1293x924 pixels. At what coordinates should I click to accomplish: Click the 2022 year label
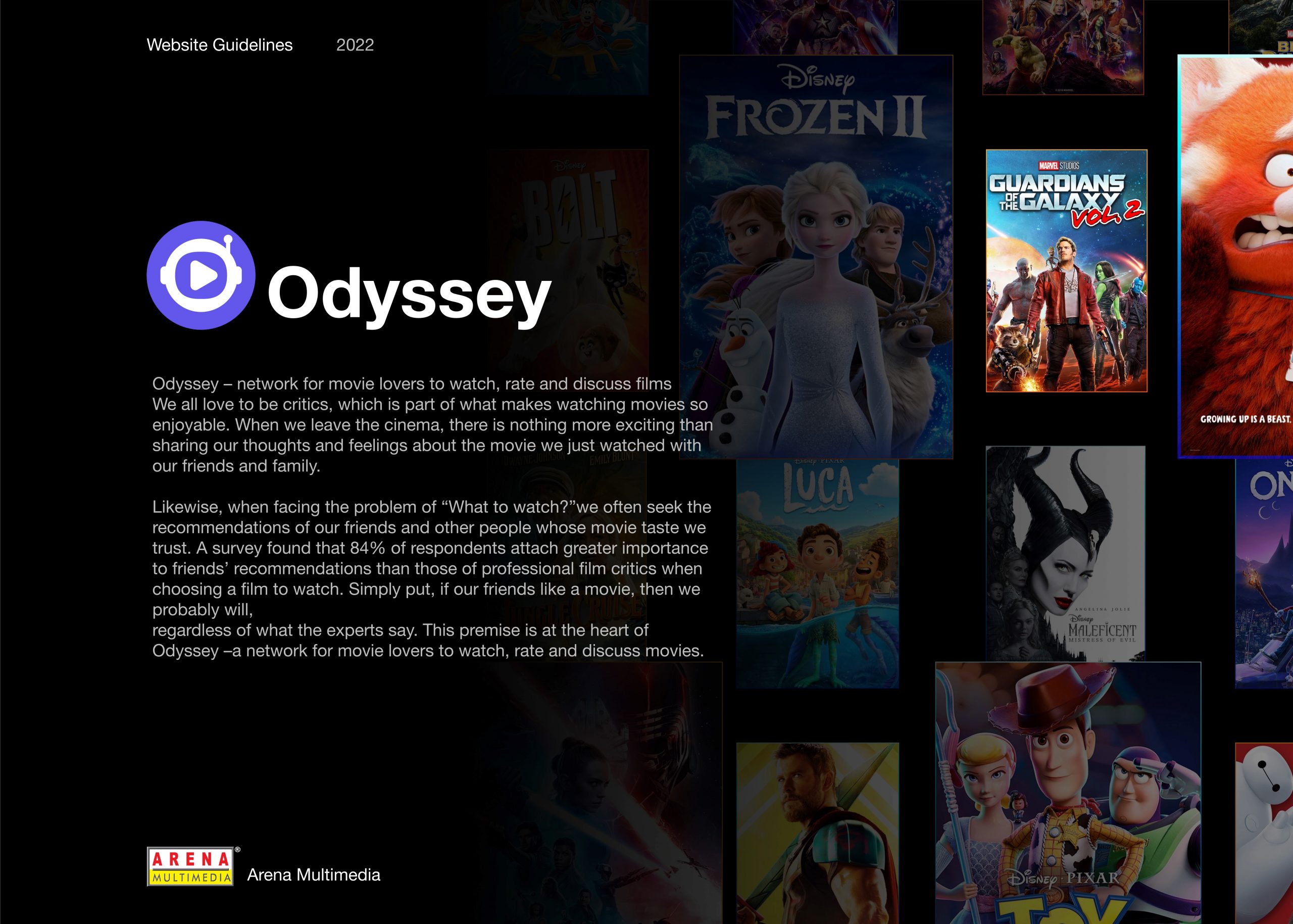(355, 45)
